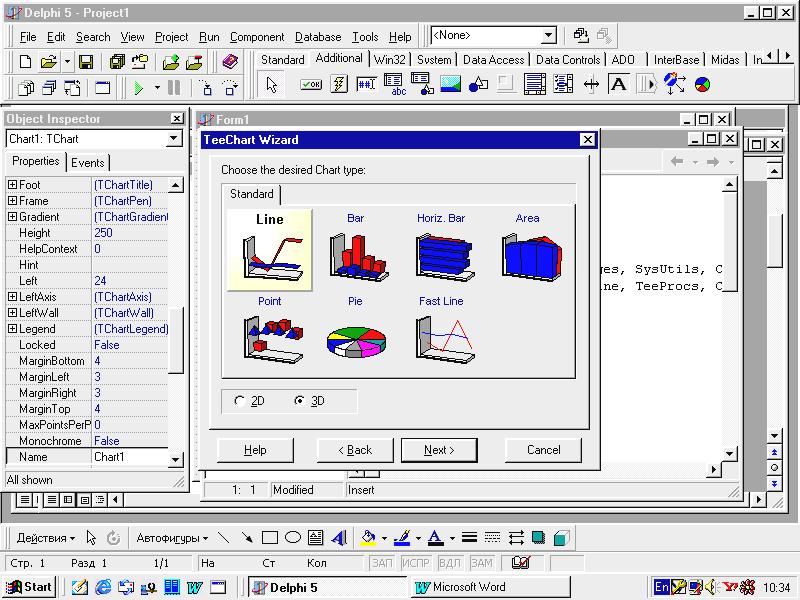The image size is (800, 600).
Task: Switch to the Data Access palette tab
Action: coord(493,60)
